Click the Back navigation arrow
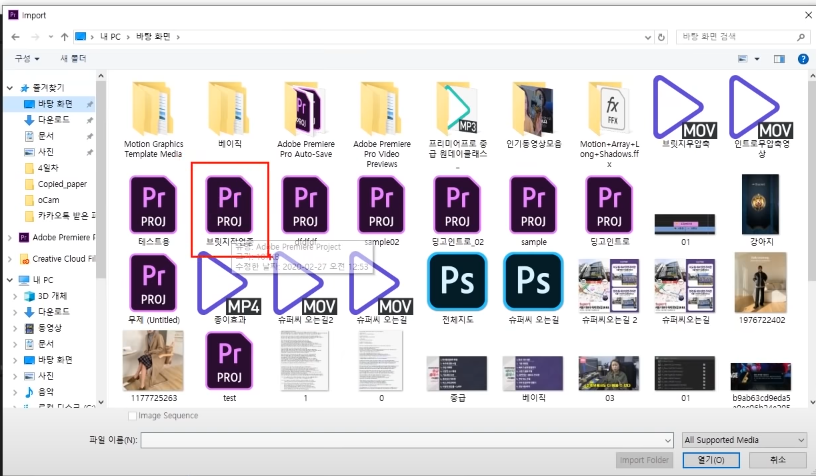816x476 pixels. (x=16, y=37)
